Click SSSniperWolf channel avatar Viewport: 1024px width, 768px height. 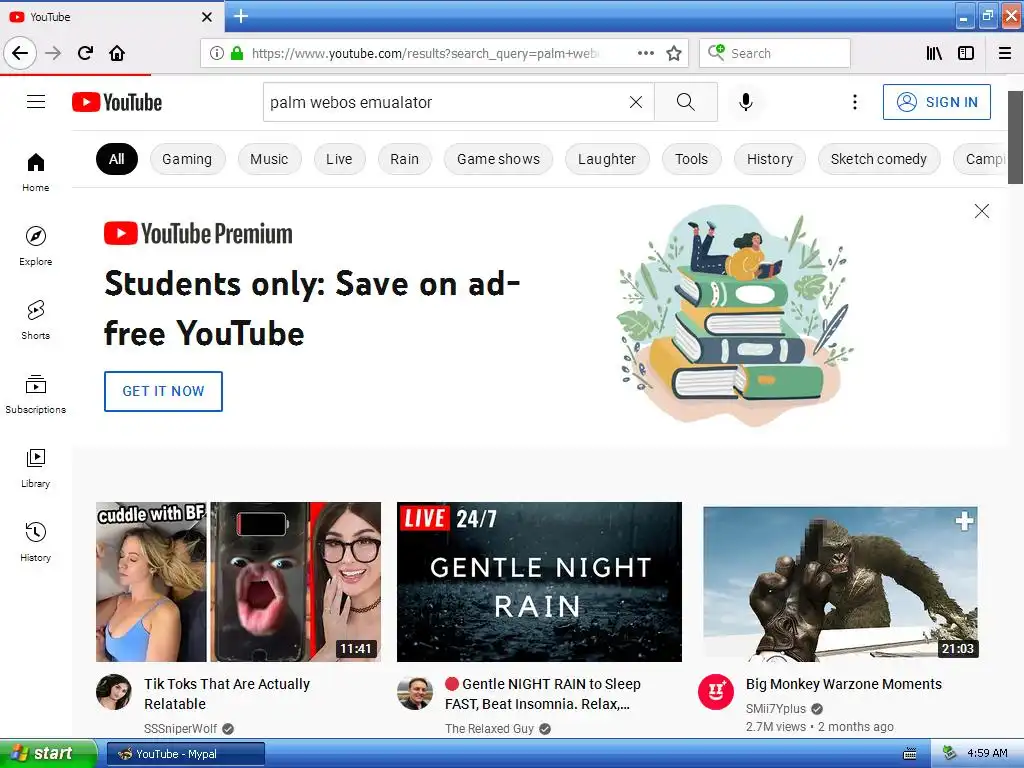click(x=114, y=692)
